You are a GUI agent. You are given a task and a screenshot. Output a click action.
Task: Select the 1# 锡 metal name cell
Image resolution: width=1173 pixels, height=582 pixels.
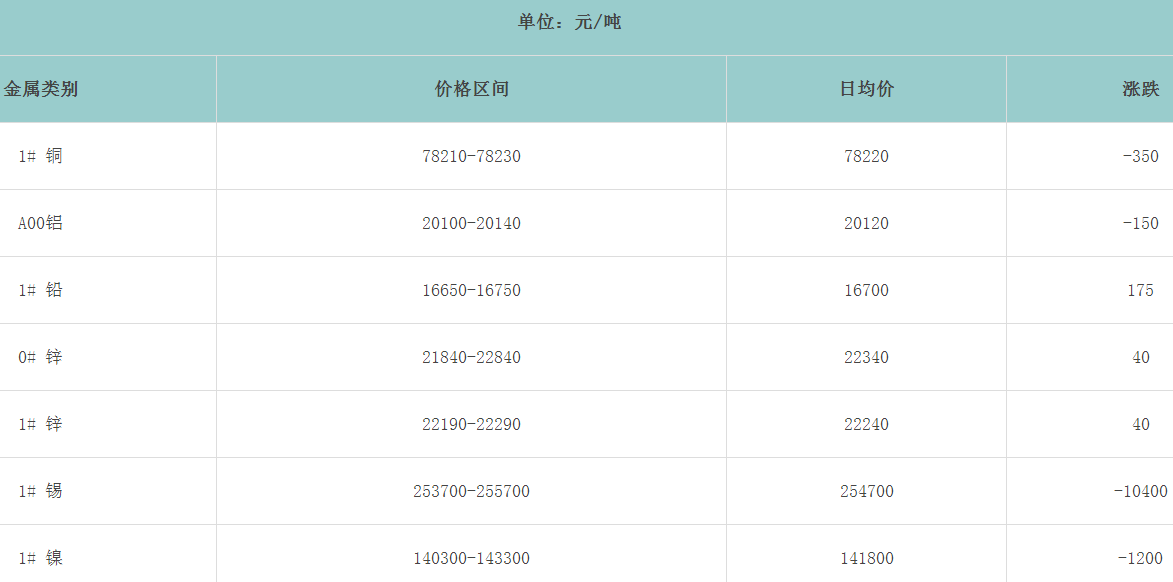[40, 491]
